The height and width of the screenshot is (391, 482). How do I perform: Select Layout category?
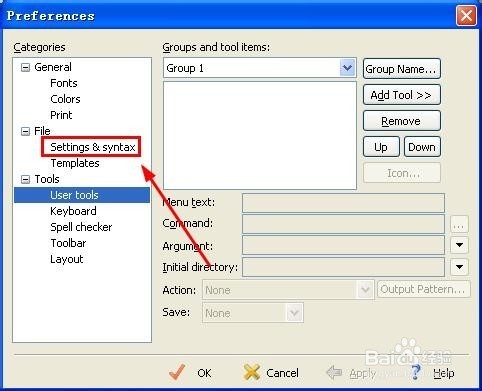click(x=67, y=259)
